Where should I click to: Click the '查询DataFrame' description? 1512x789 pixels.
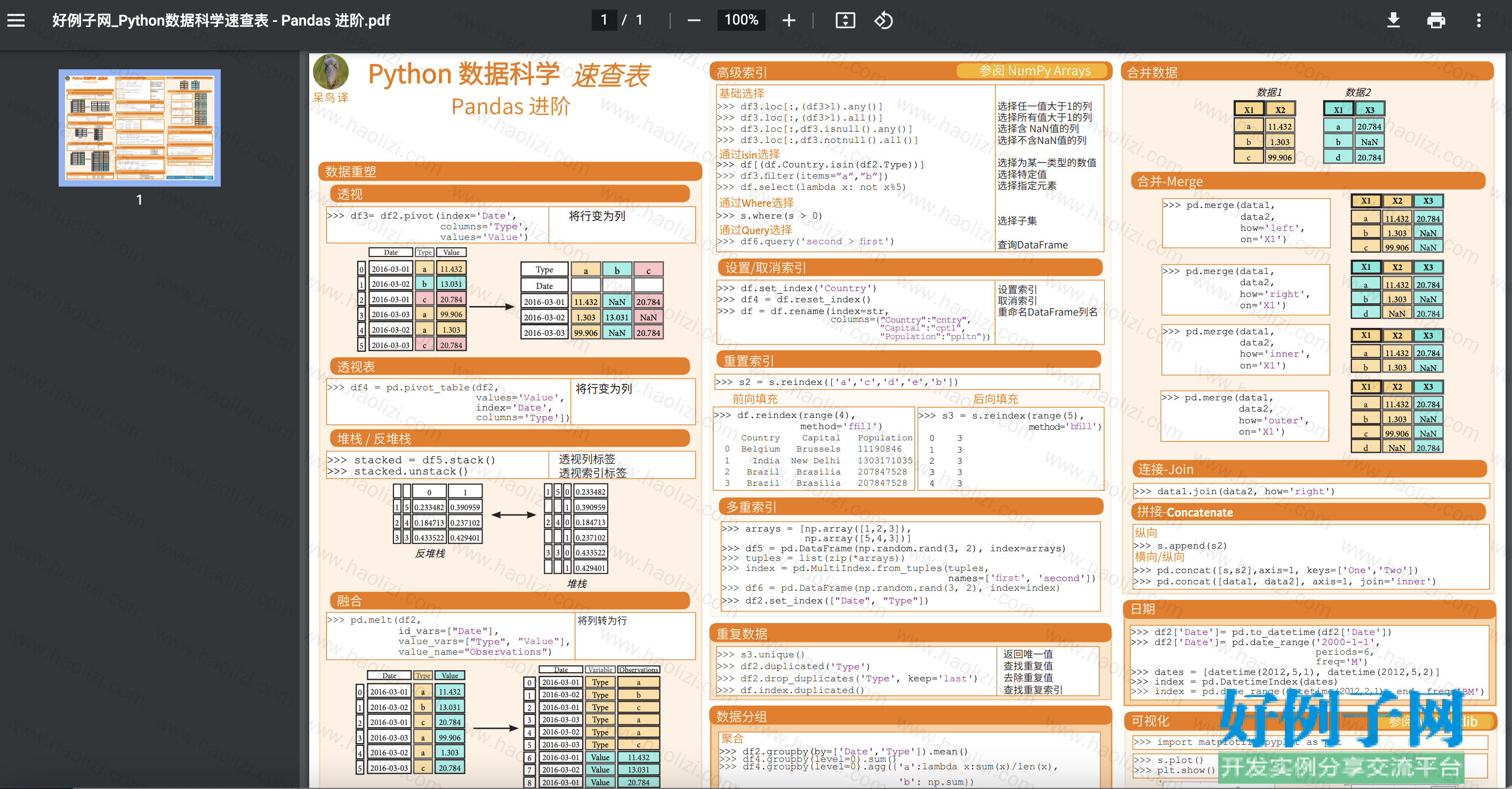click(1033, 245)
